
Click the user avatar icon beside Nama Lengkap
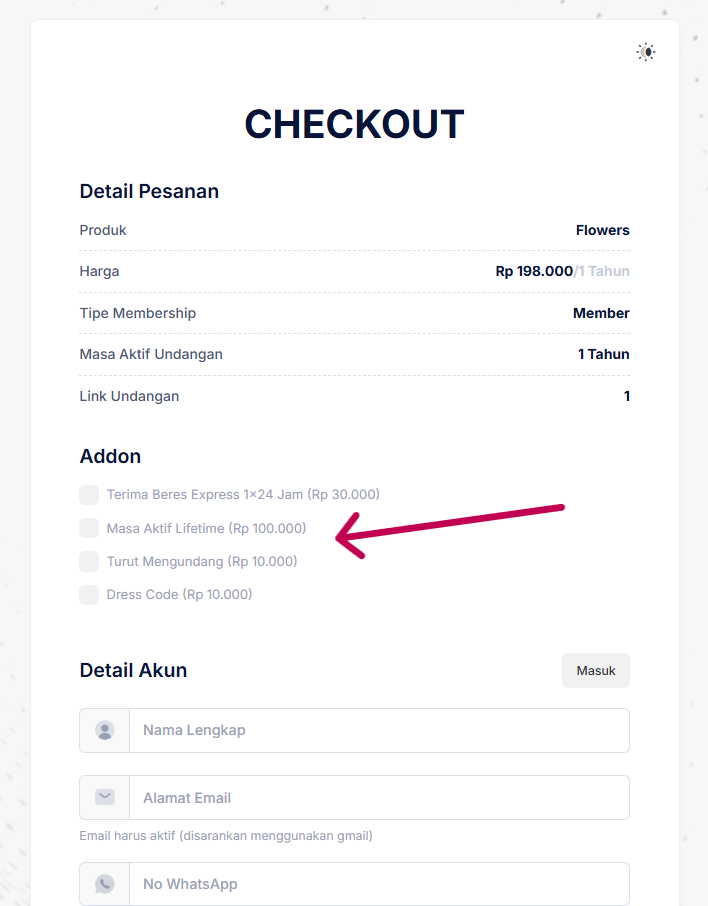coord(105,731)
